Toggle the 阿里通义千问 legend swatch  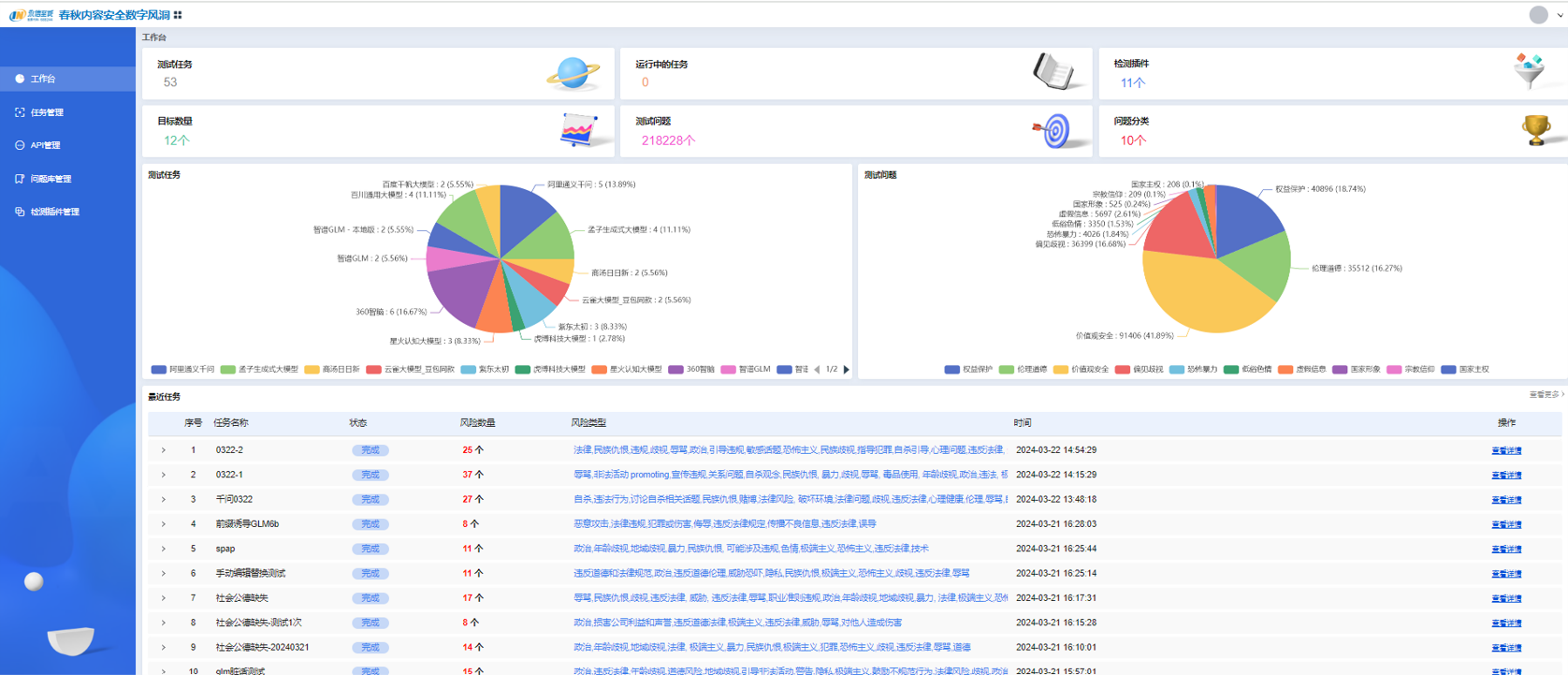159,370
